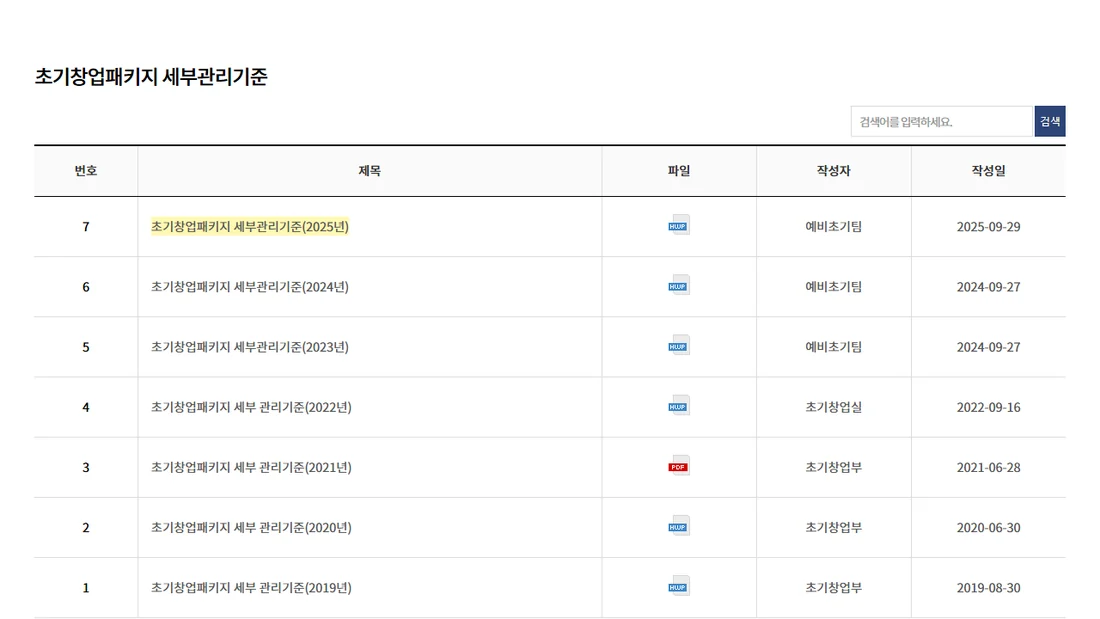Download HWP file for 2025년 row

tap(678, 225)
